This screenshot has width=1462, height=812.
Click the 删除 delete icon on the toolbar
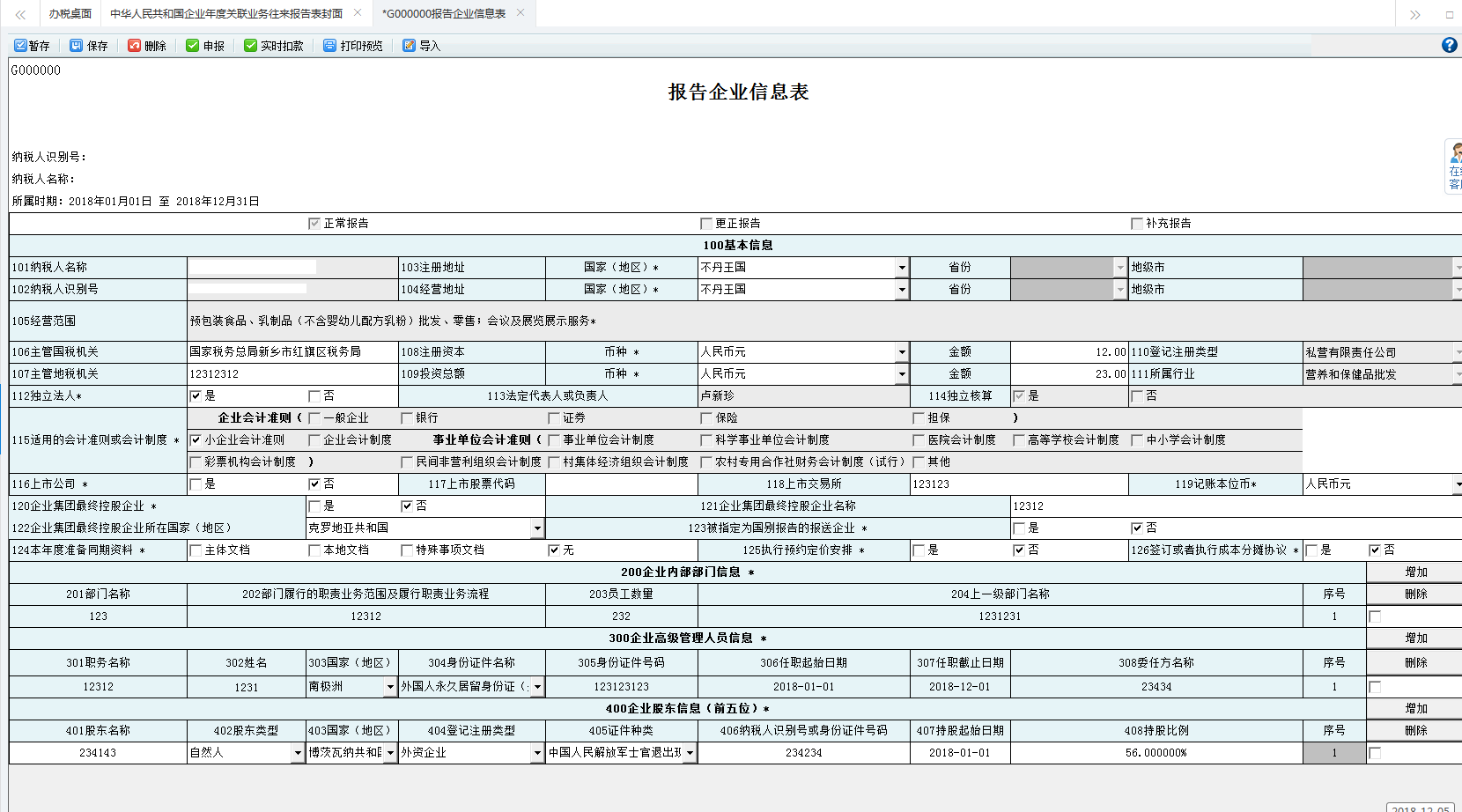[x=148, y=45]
